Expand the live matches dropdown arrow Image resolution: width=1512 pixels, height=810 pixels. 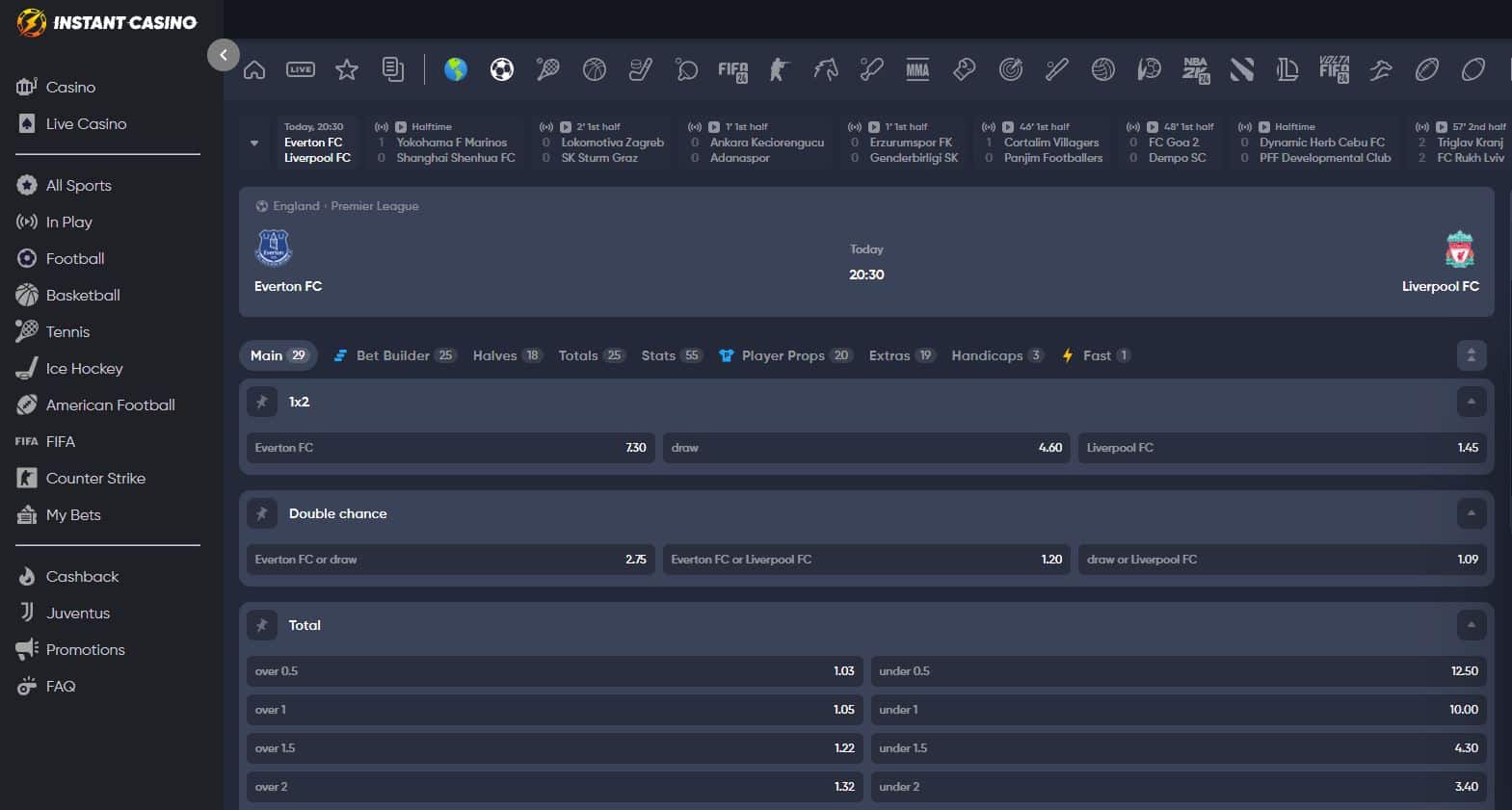[254, 143]
